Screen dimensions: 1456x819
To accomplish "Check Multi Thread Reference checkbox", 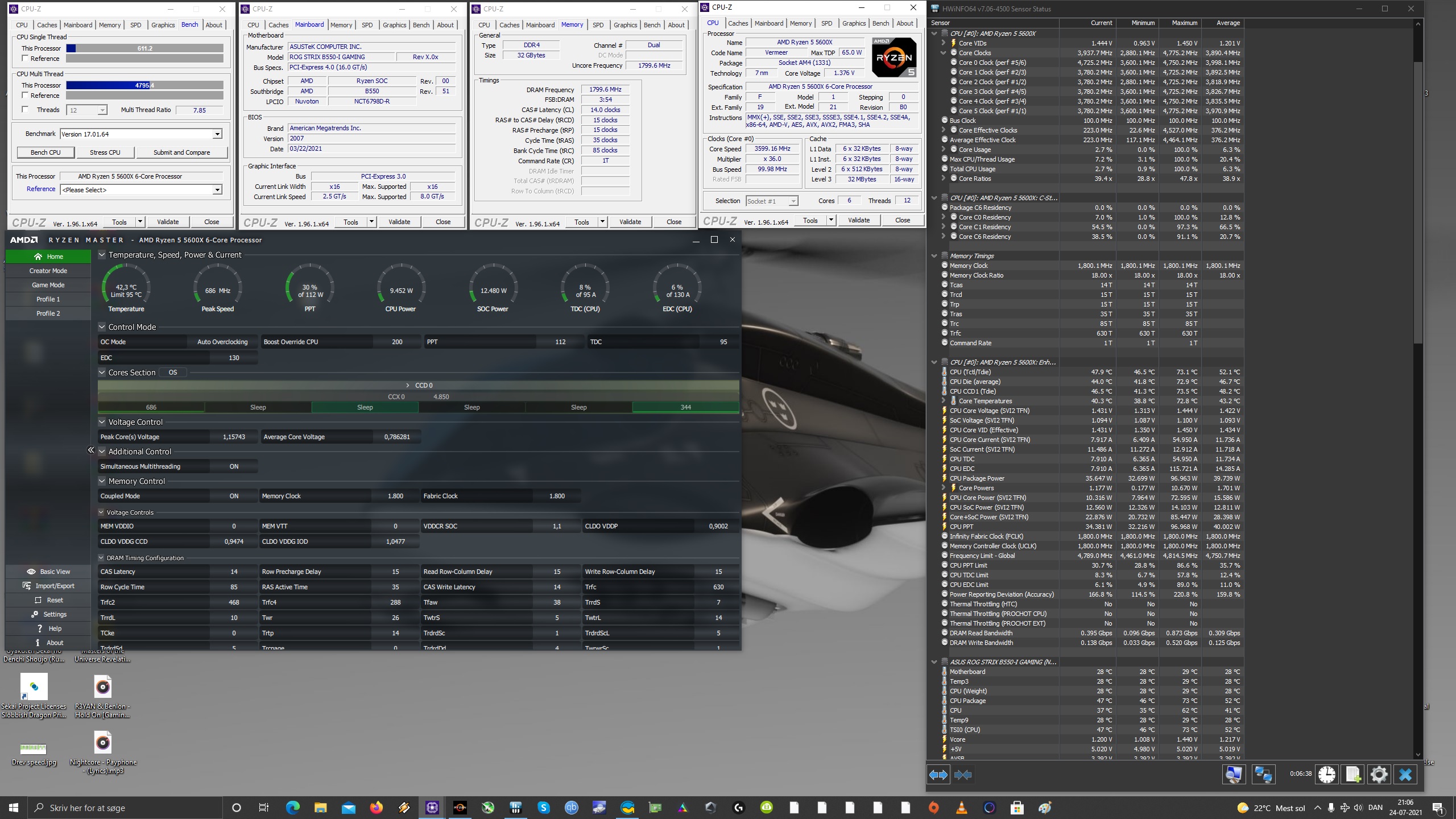I will 25,96.
